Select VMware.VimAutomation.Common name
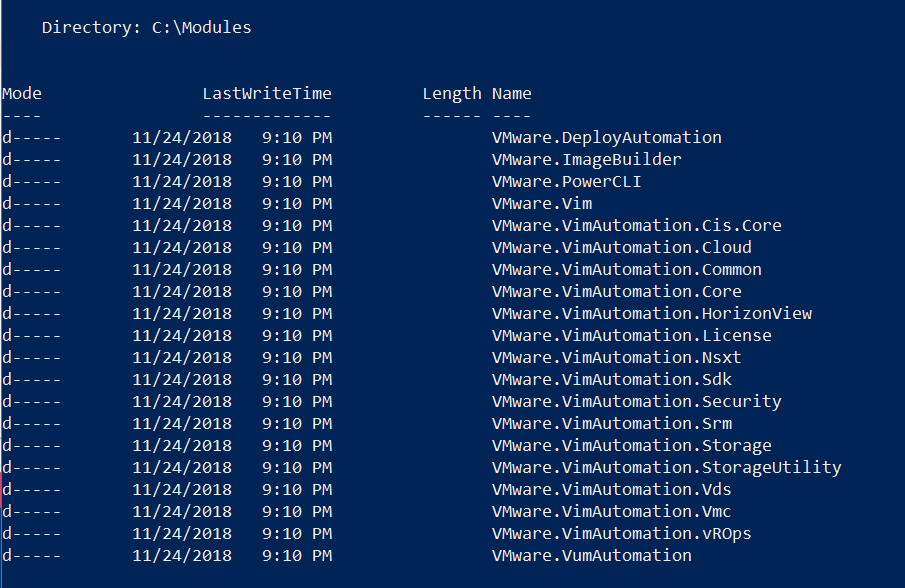 click(x=627, y=269)
